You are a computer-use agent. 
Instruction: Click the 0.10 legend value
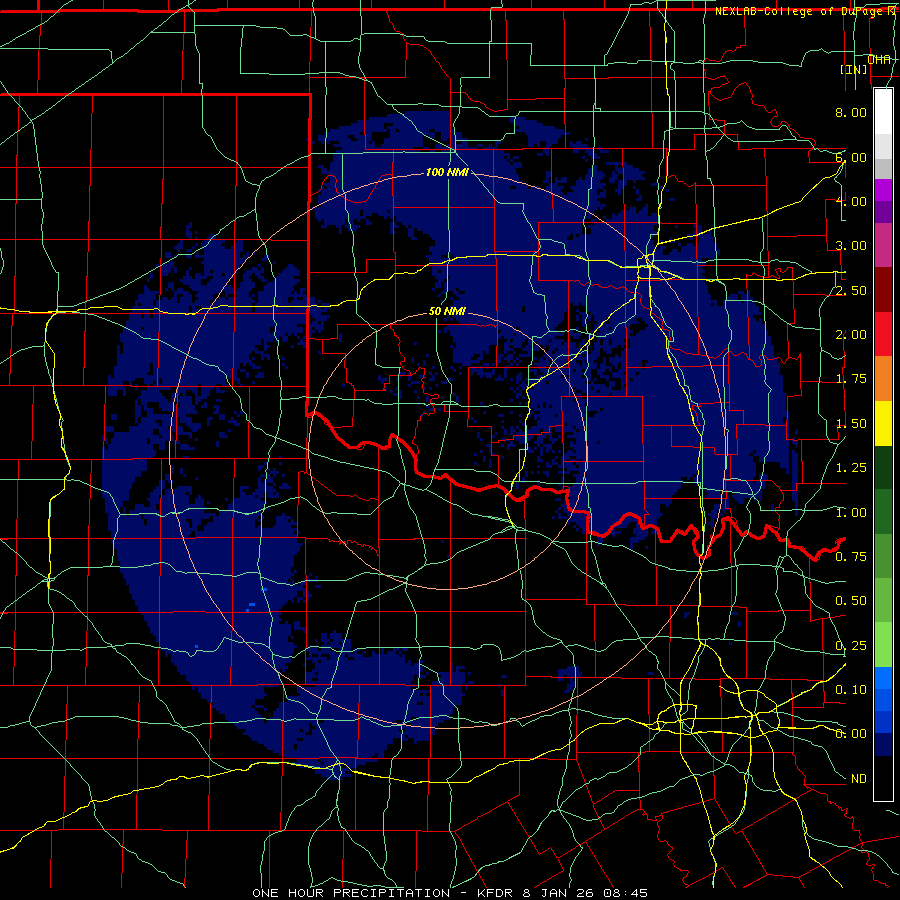(851, 690)
